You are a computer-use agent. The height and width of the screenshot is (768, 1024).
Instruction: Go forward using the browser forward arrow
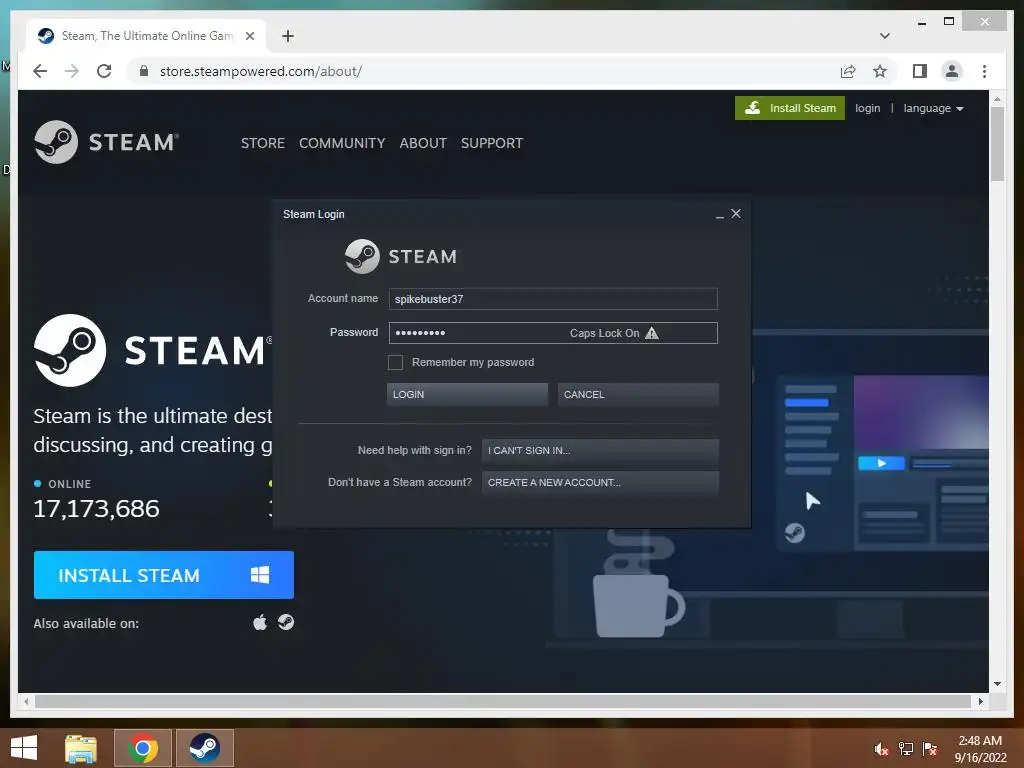pos(72,71)
